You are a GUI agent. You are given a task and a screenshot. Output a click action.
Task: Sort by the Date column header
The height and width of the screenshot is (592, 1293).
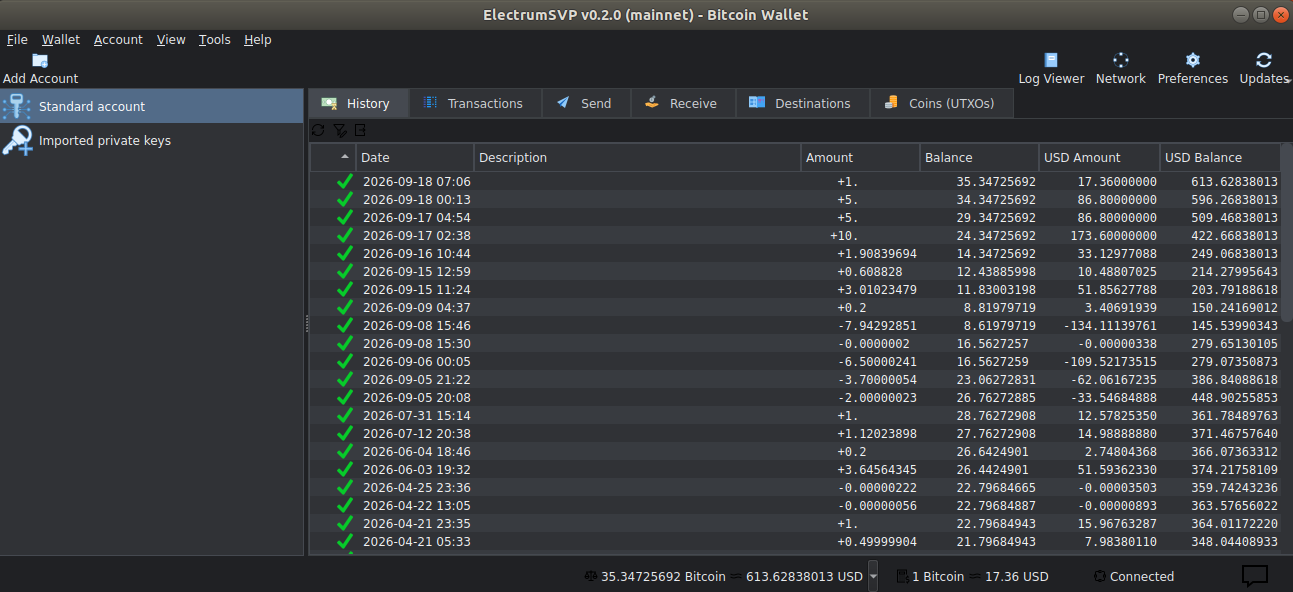[x=415, y=157]
